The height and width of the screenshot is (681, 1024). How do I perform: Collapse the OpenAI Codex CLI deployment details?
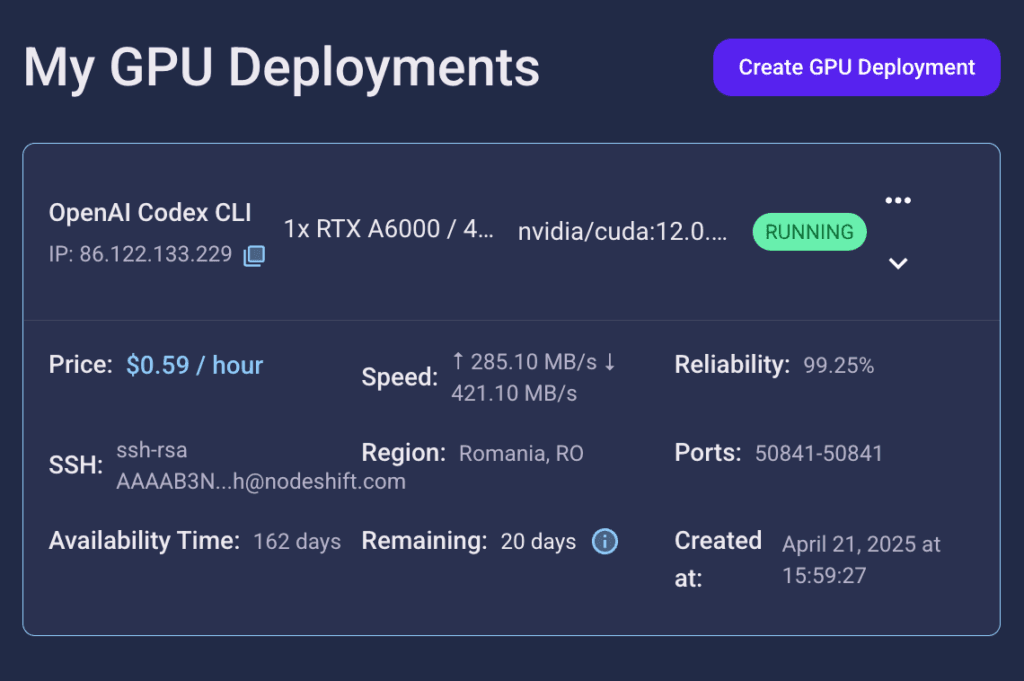click(x=898, y=263)
